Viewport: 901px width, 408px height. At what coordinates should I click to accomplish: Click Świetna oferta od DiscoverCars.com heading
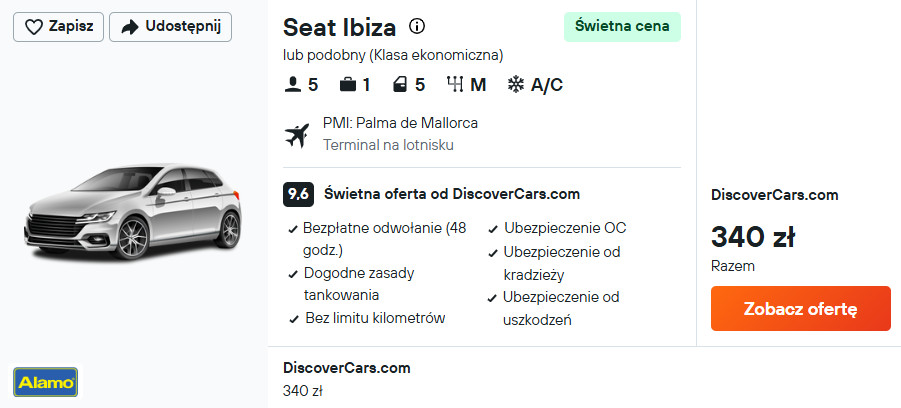pos(452,194)
